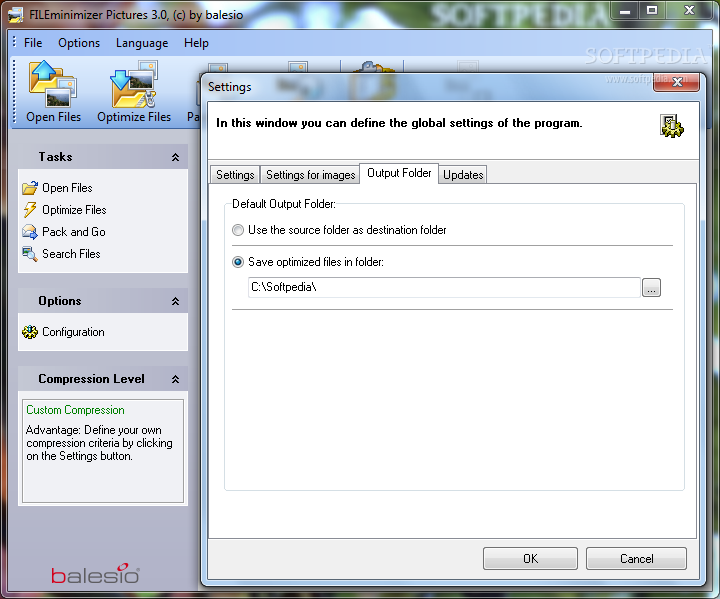Image resolution: width=720 pixels, height=599 pixels.
Task: Click the lightning Optimize Files task icon
Action: [x=30, y=209]
